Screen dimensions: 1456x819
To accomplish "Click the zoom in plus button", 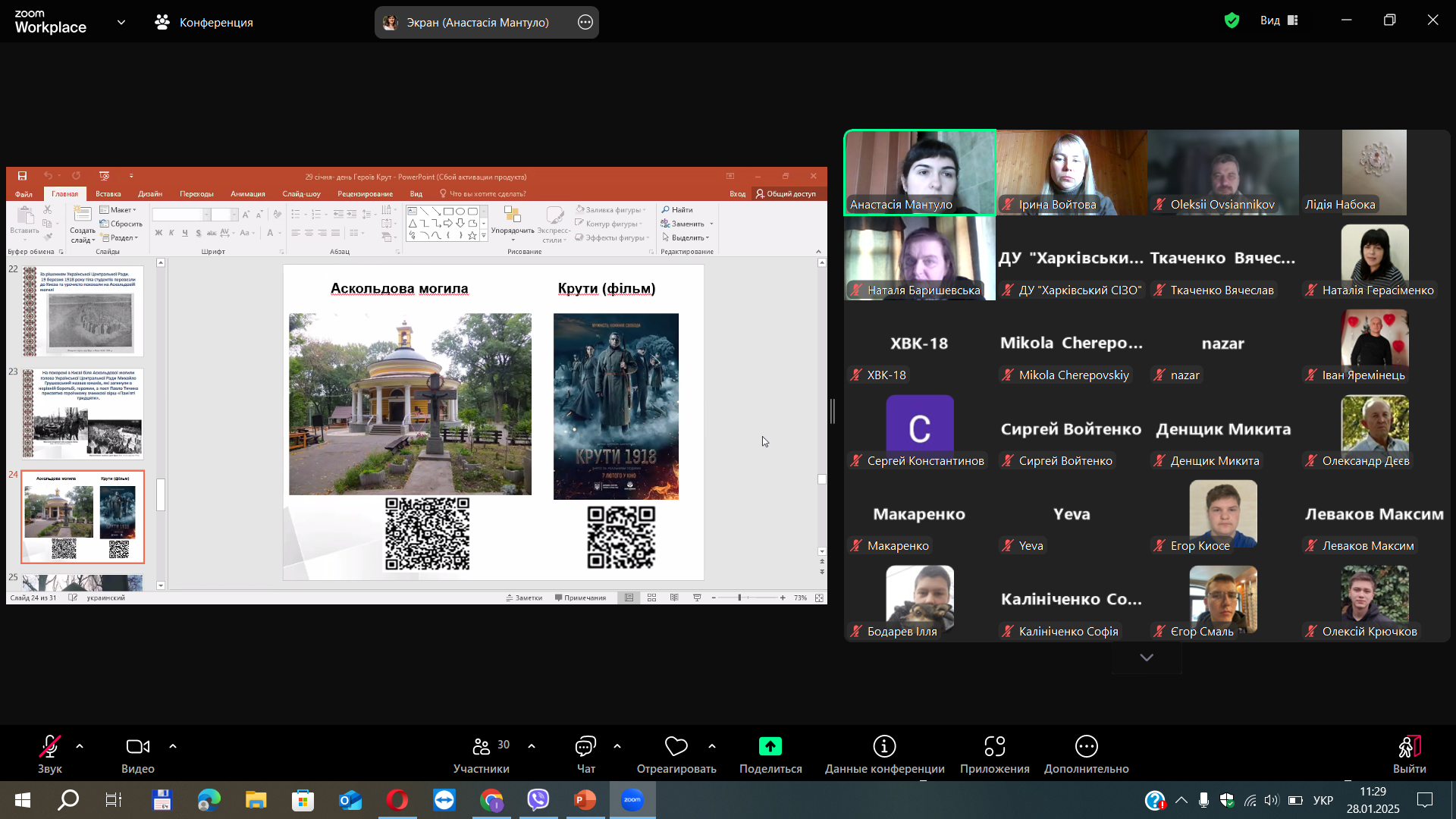I will 783,598.
